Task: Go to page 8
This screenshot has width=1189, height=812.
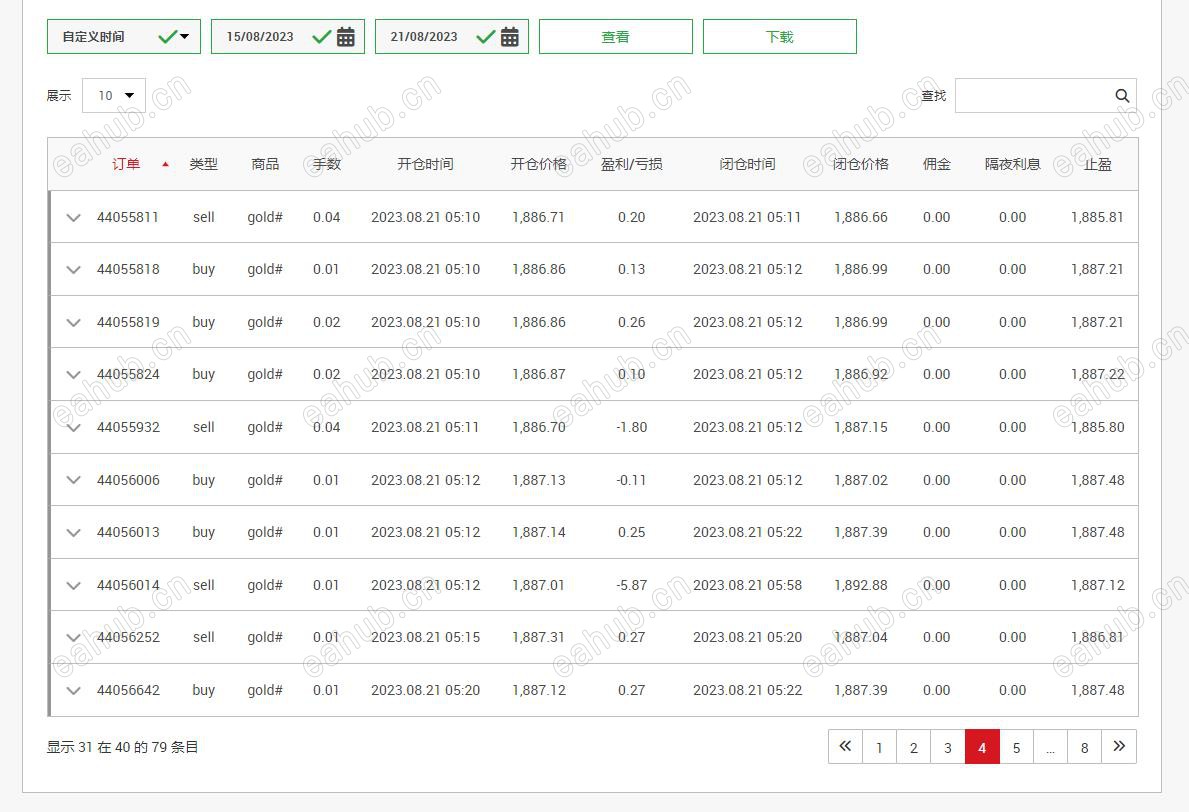Action: (1085, 747)
